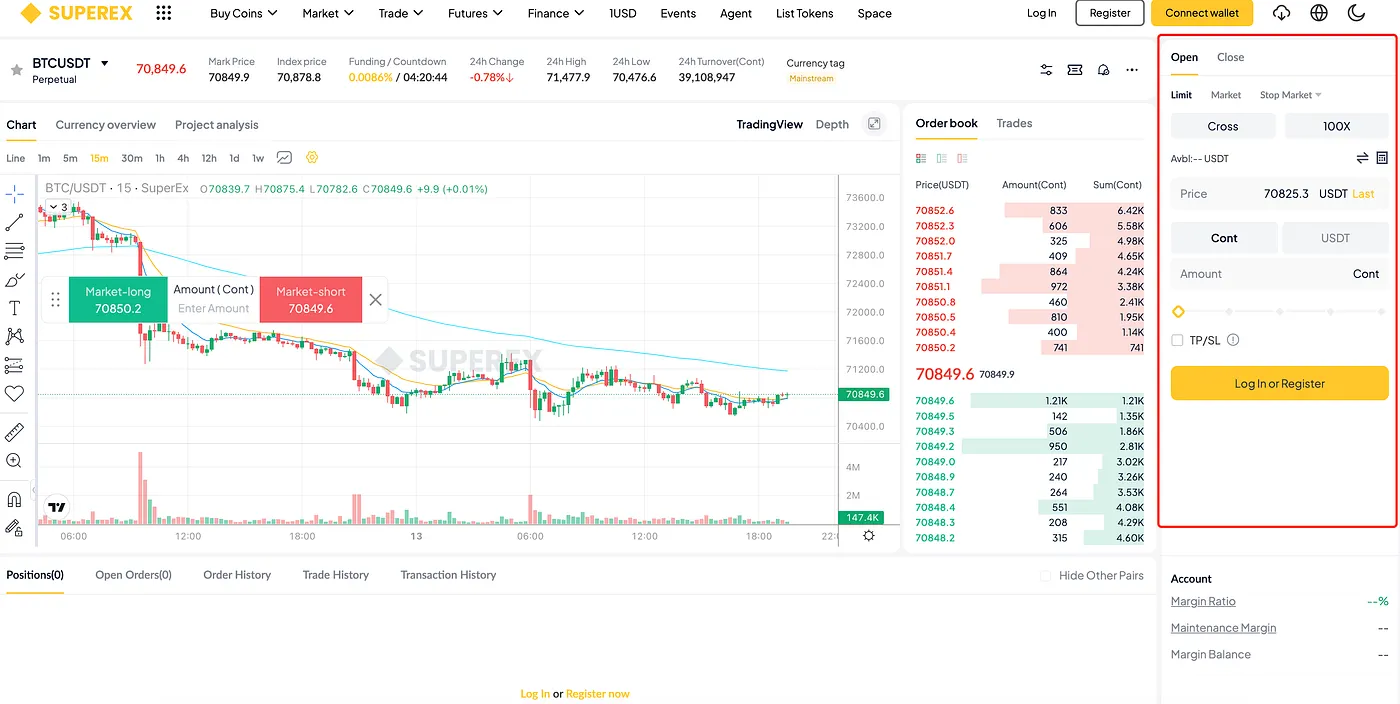1400x704 pixels.
Task: Switch to the Close tab in order panel
Action: click(1230, 57)
